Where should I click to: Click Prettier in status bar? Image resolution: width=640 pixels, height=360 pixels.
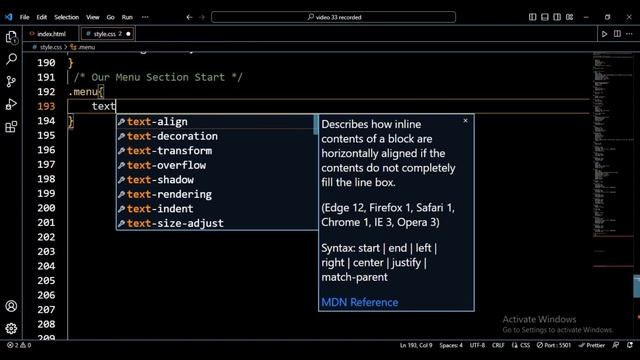pos(592,345)
